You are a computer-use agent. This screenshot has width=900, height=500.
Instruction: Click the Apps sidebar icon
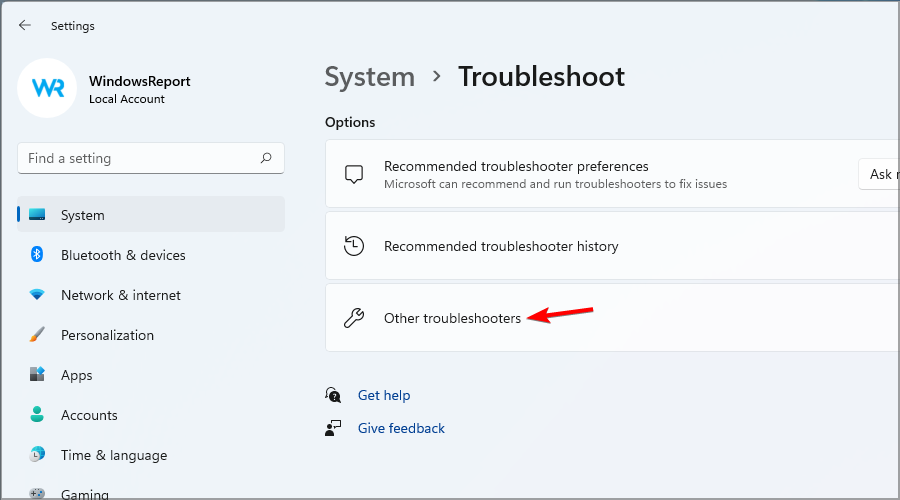coord(37,375)
